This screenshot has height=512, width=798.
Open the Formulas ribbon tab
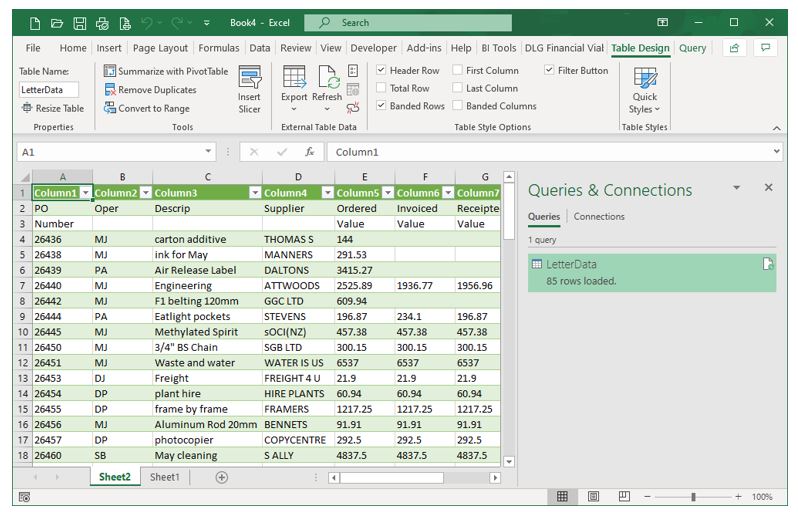[x=219, y=48]
